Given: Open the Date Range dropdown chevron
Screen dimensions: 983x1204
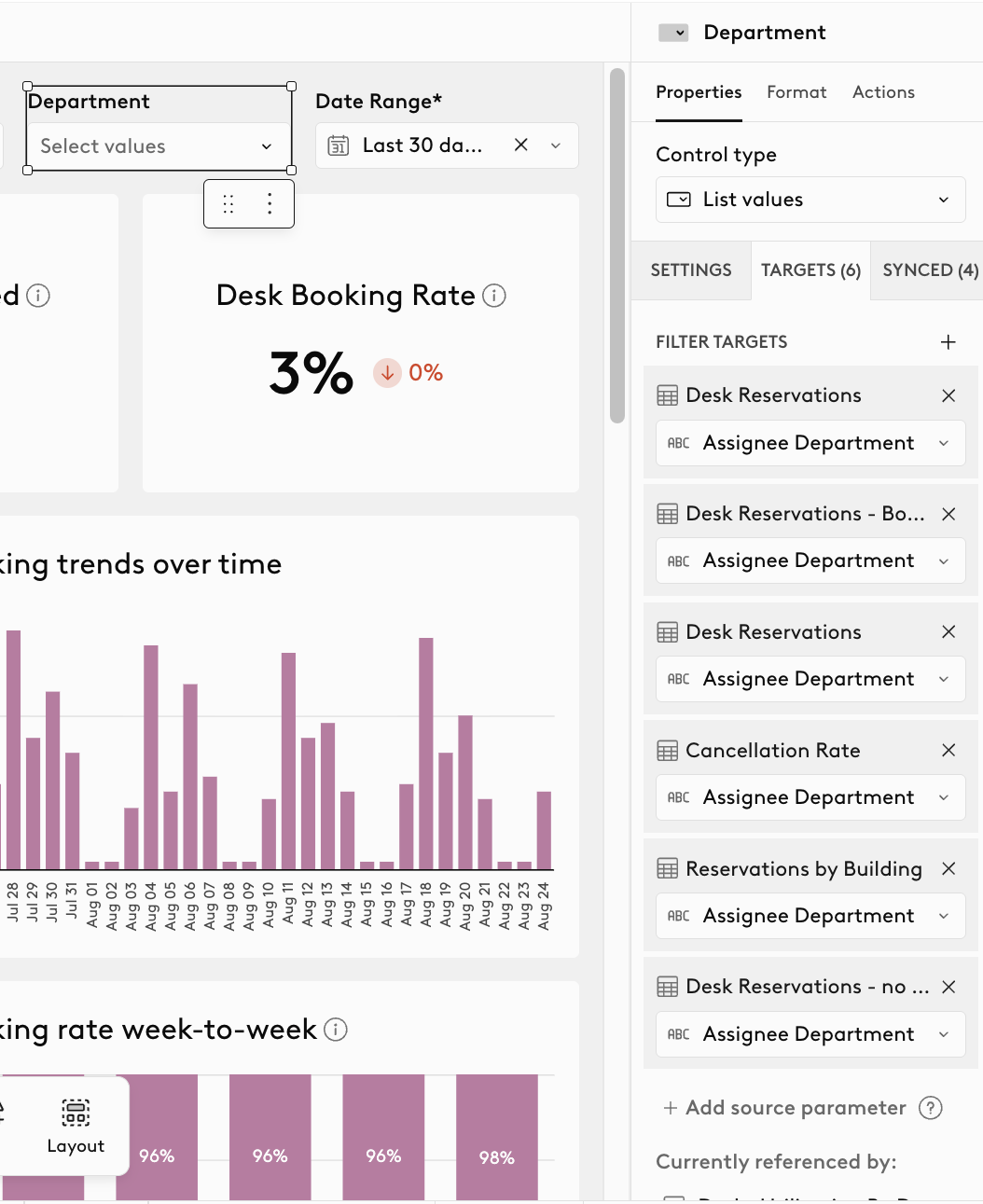Looking at the screenshot, I should click(556, 145).
